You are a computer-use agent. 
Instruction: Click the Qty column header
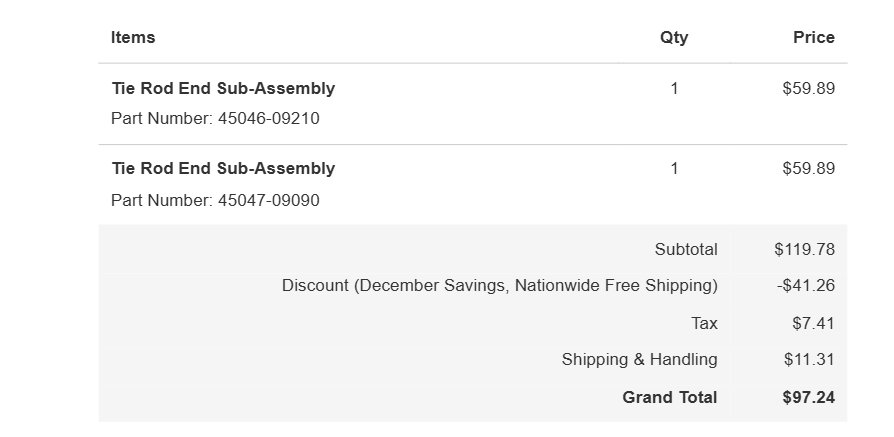tap(674, 38)
